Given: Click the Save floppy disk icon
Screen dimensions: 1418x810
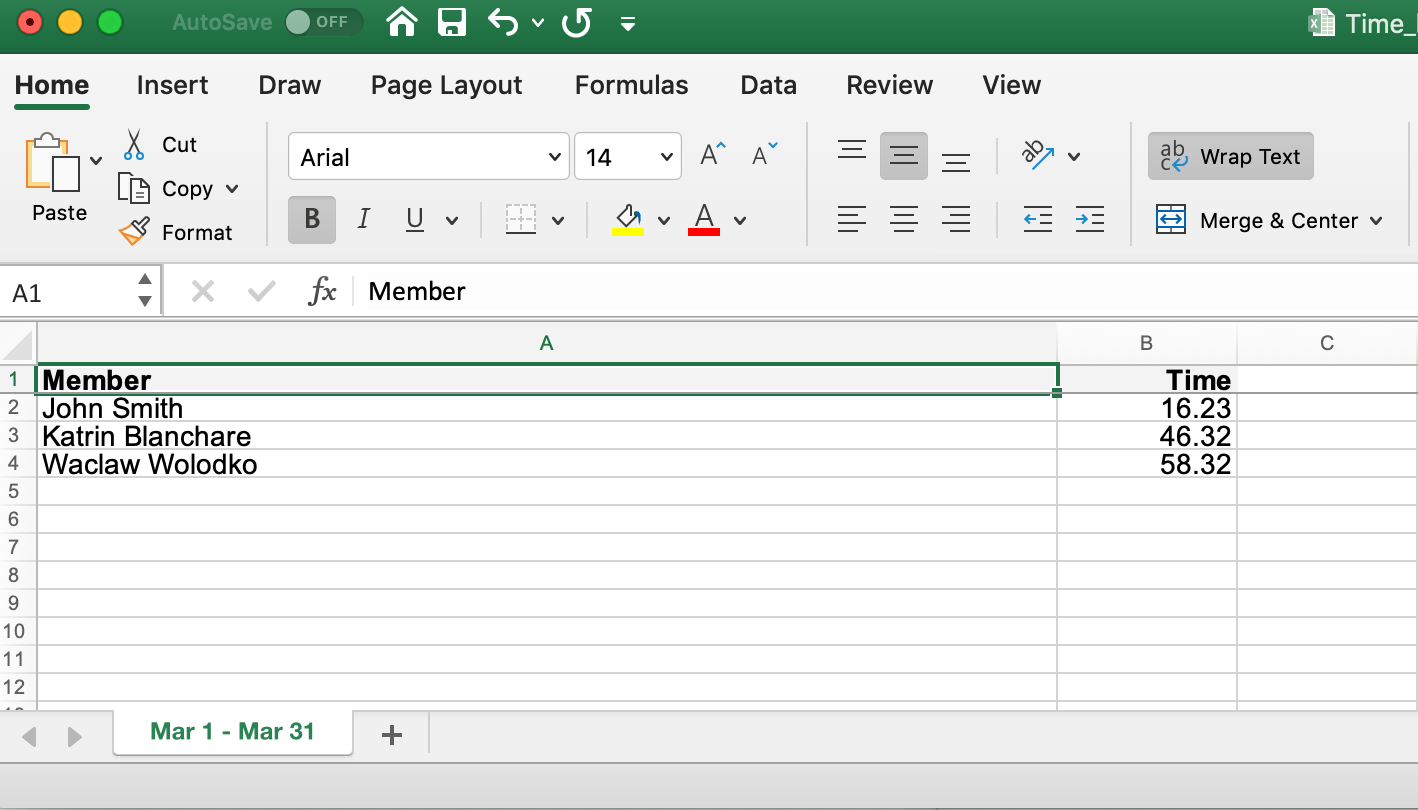Looking at the screenshot, I should 453,22.
